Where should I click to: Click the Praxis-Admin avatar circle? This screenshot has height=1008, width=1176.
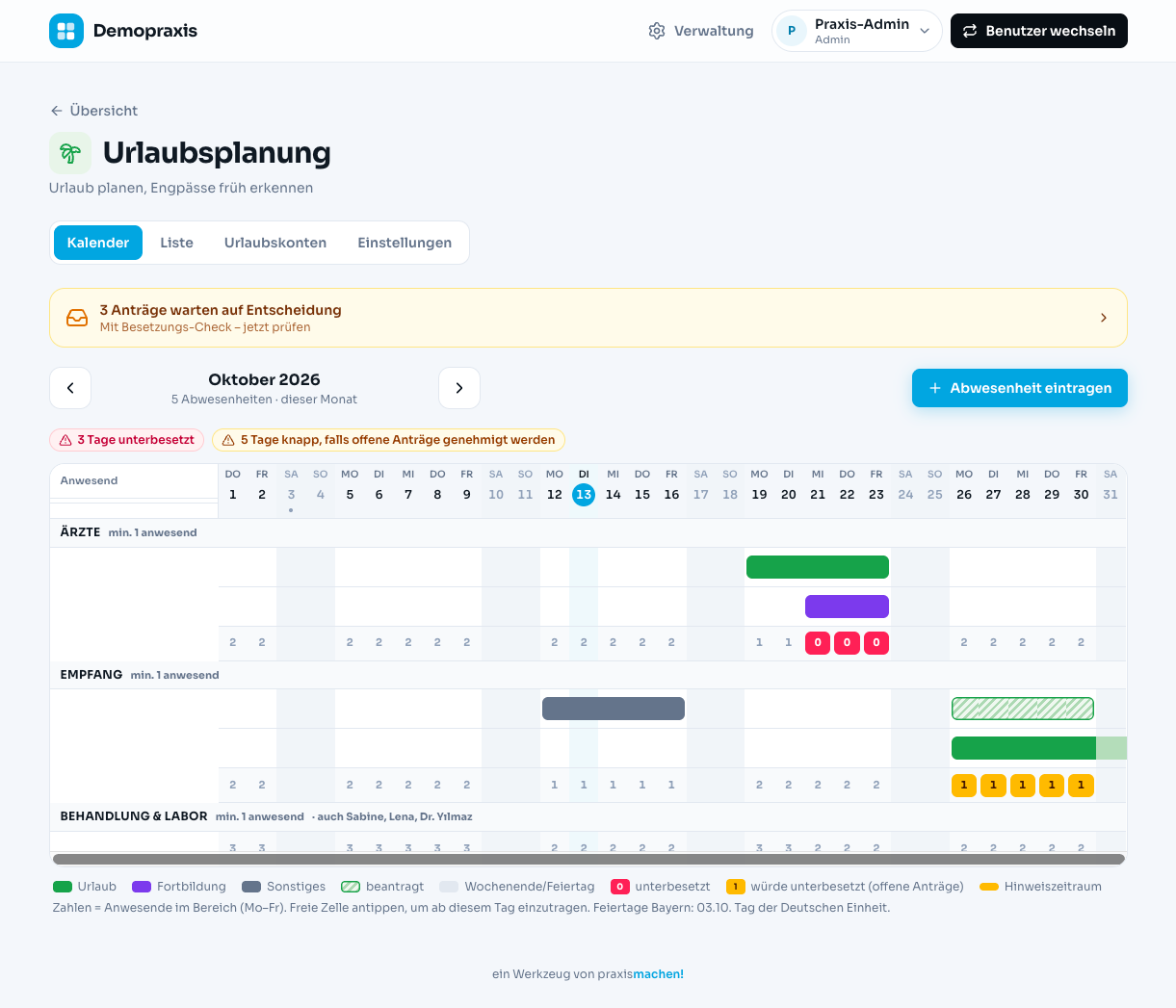[792, 31]
